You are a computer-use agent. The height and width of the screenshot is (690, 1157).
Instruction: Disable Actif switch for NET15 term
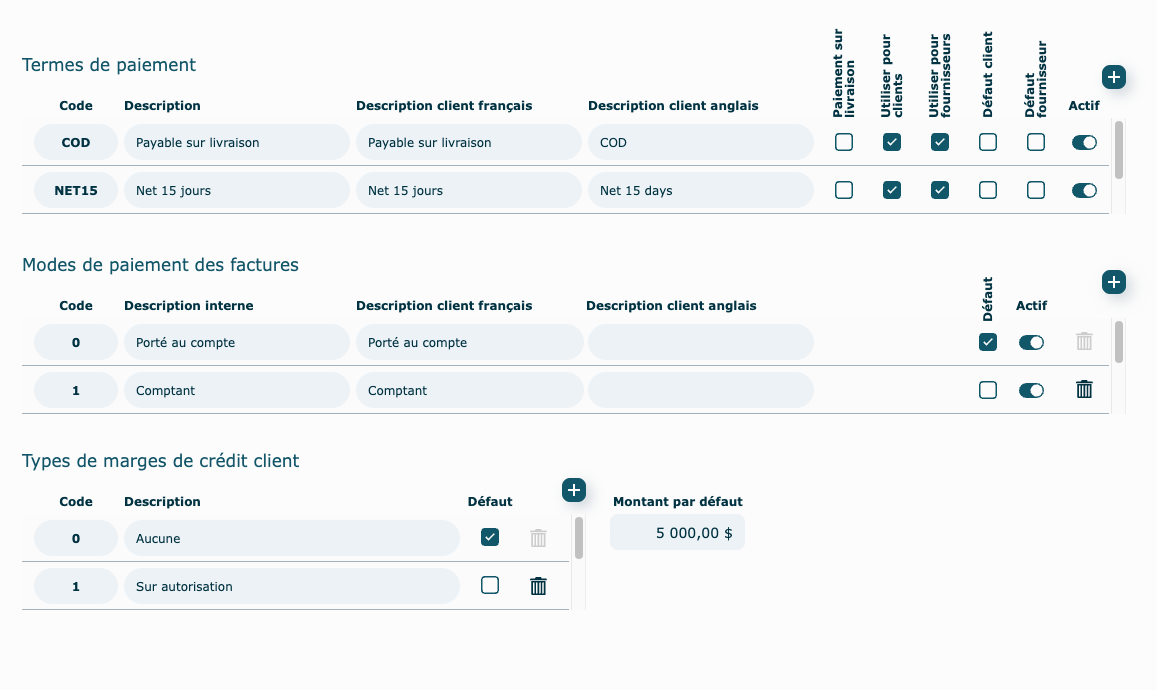(x=1084, y=190)
